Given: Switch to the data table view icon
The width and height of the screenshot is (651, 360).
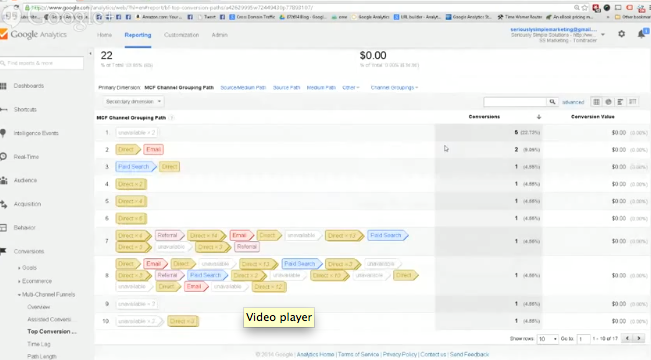Looking at the screenshot, I should [x=597, y=102].
